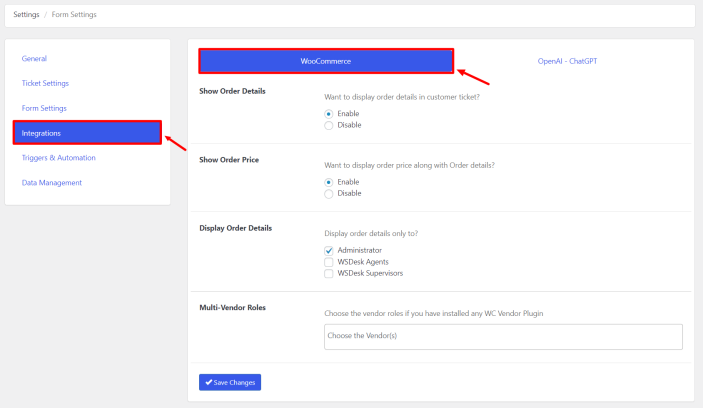Disable Show Order Details radio option
This screenshot has height=408, width=703.
329,125
